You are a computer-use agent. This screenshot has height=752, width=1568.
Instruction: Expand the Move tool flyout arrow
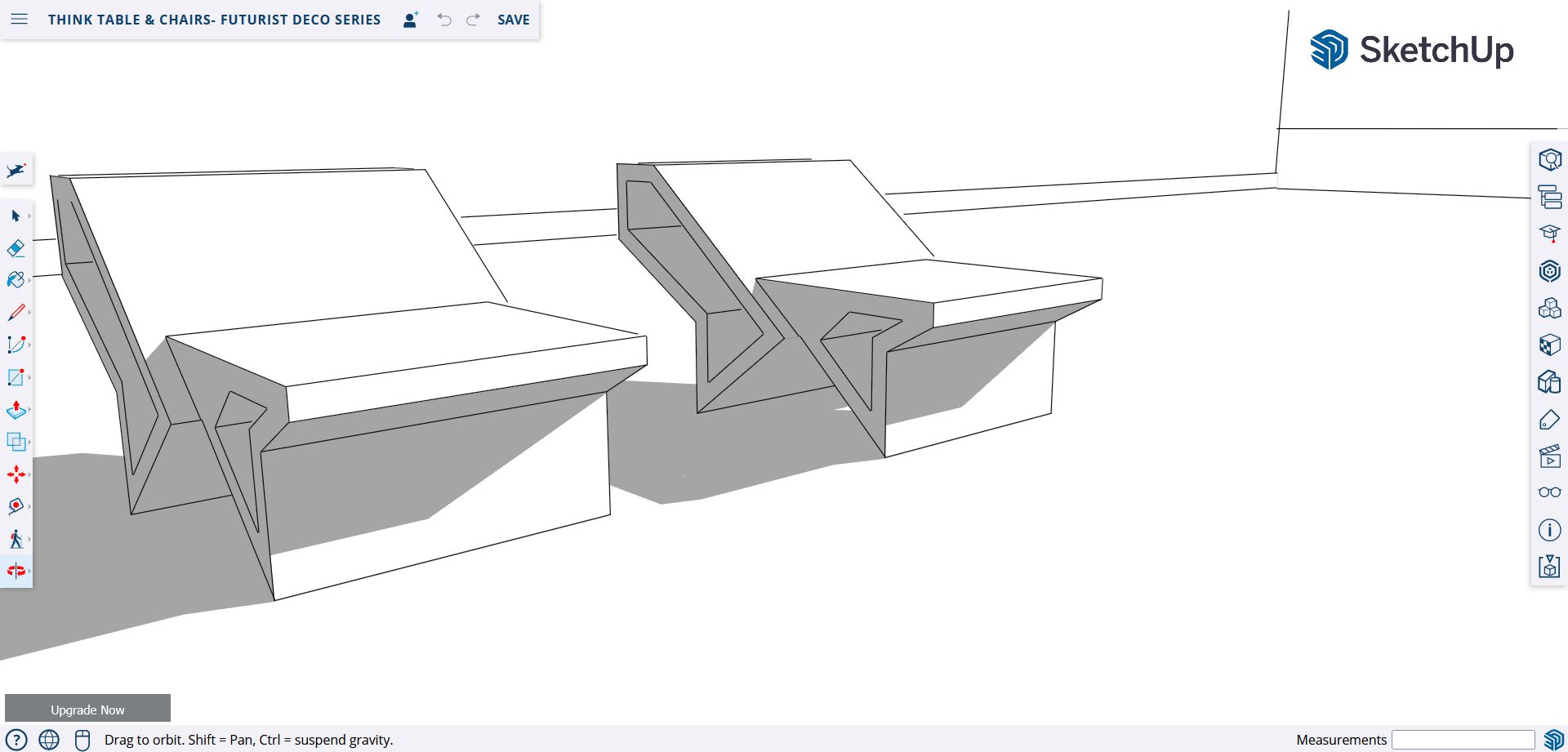(x=29, y=474)
